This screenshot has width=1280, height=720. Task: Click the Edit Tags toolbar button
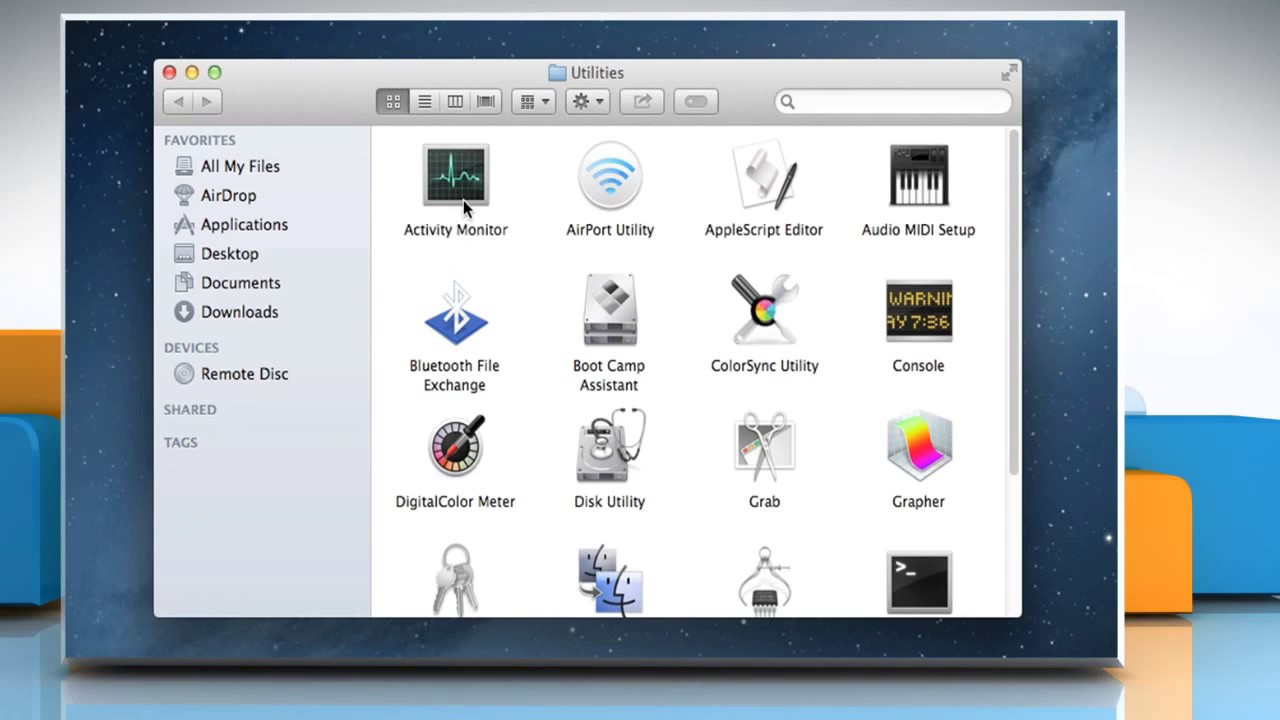tap(696, 101)
